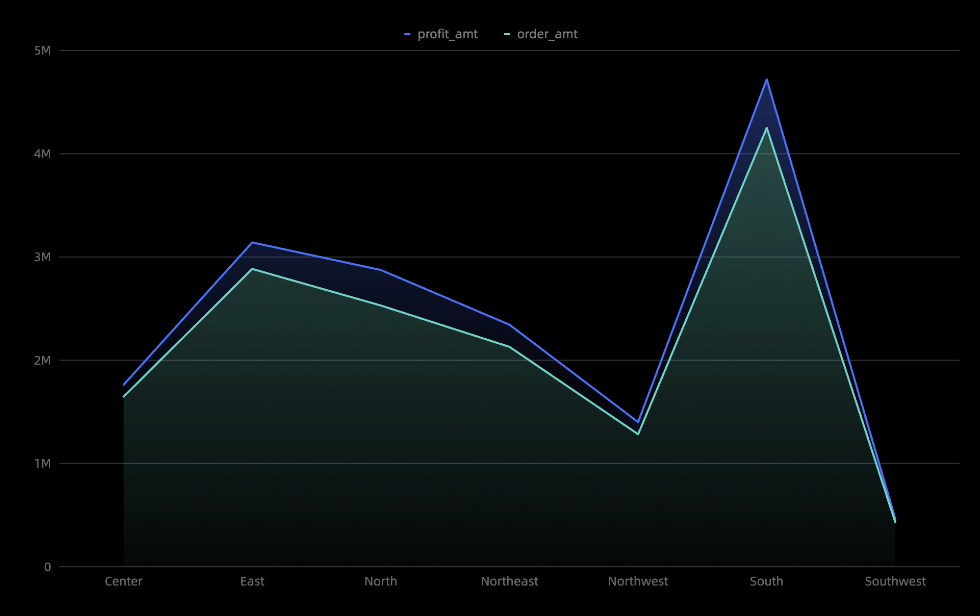The image size is (980, 616).
Task: Click the profit_amt data point at East
Action: point(252,242)
